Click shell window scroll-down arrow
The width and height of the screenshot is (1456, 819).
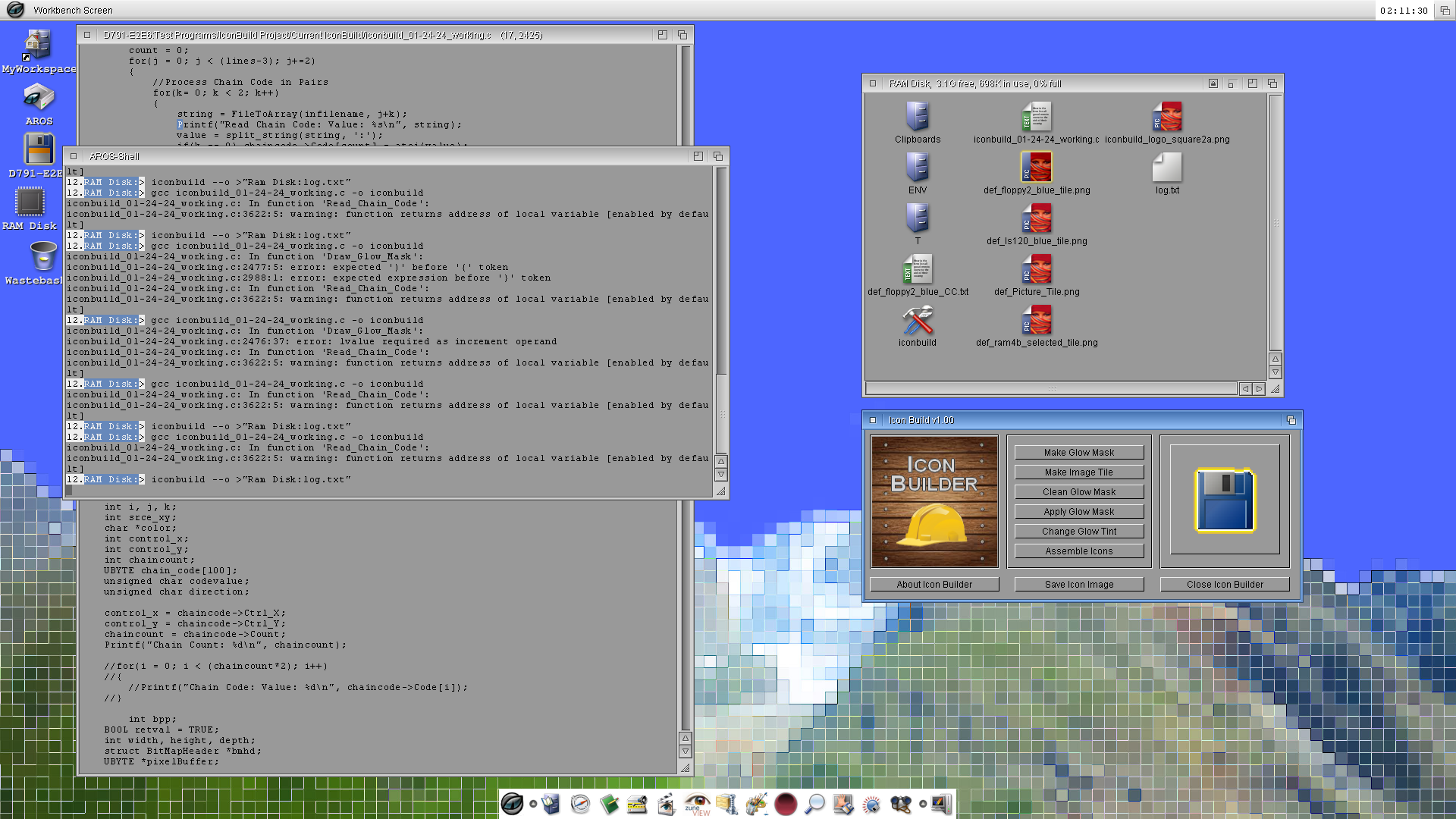721,475
